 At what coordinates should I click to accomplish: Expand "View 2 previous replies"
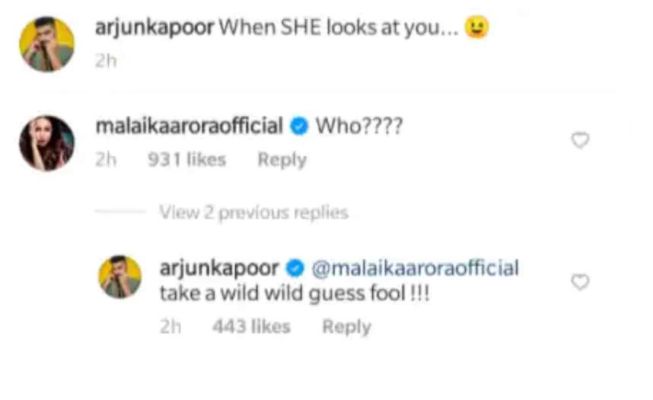[x=254, y=212]
